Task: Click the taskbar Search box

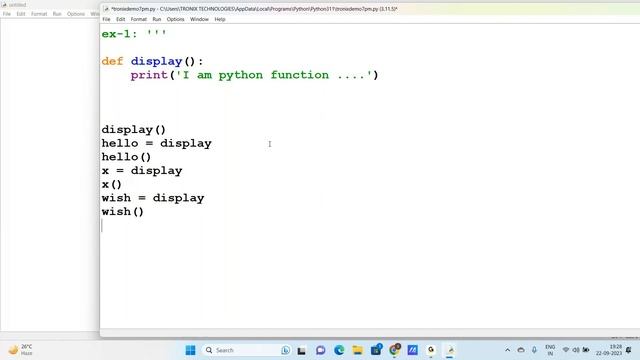Action: tap(247, 350)
